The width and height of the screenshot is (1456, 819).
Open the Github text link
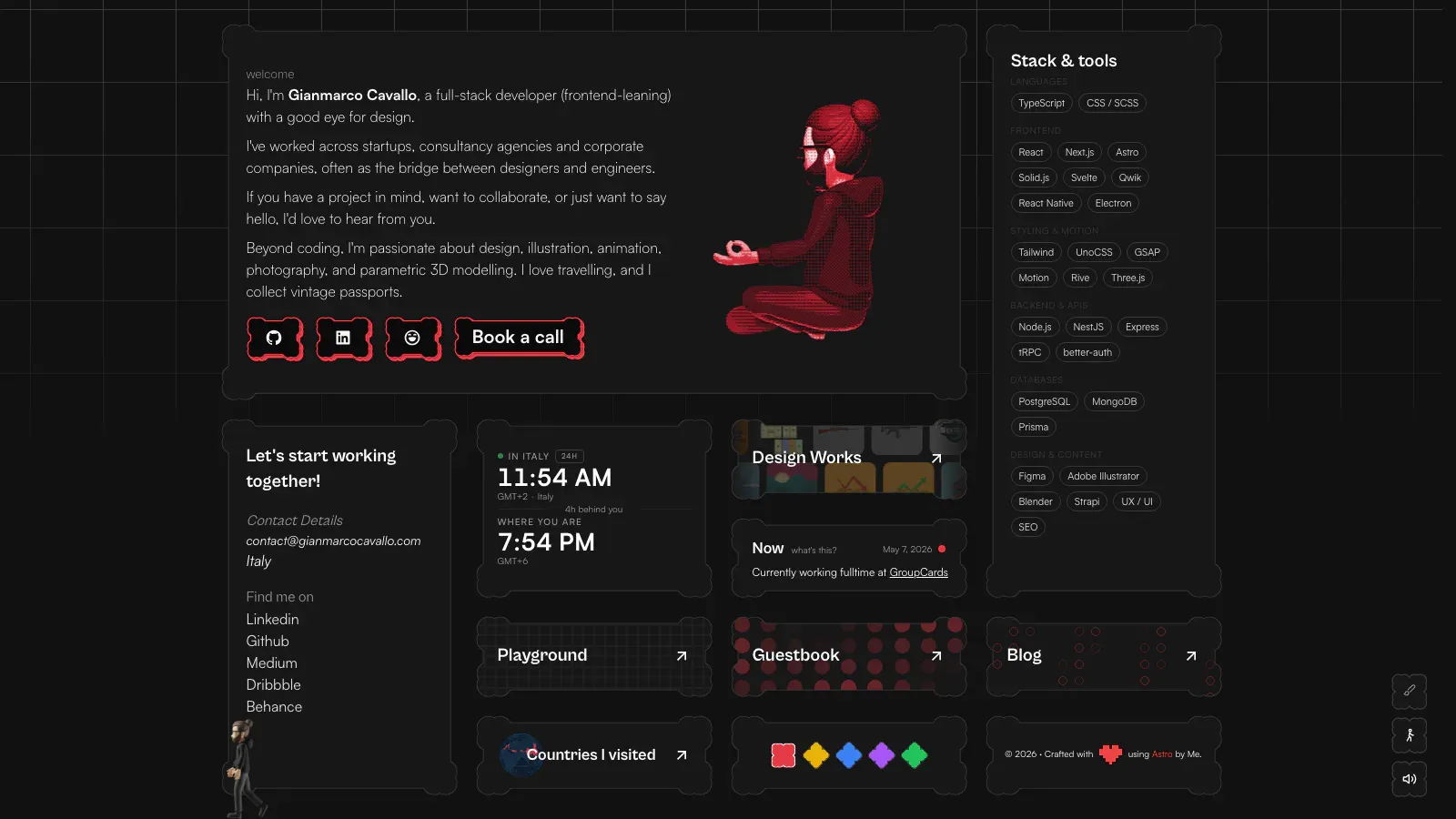268,641
